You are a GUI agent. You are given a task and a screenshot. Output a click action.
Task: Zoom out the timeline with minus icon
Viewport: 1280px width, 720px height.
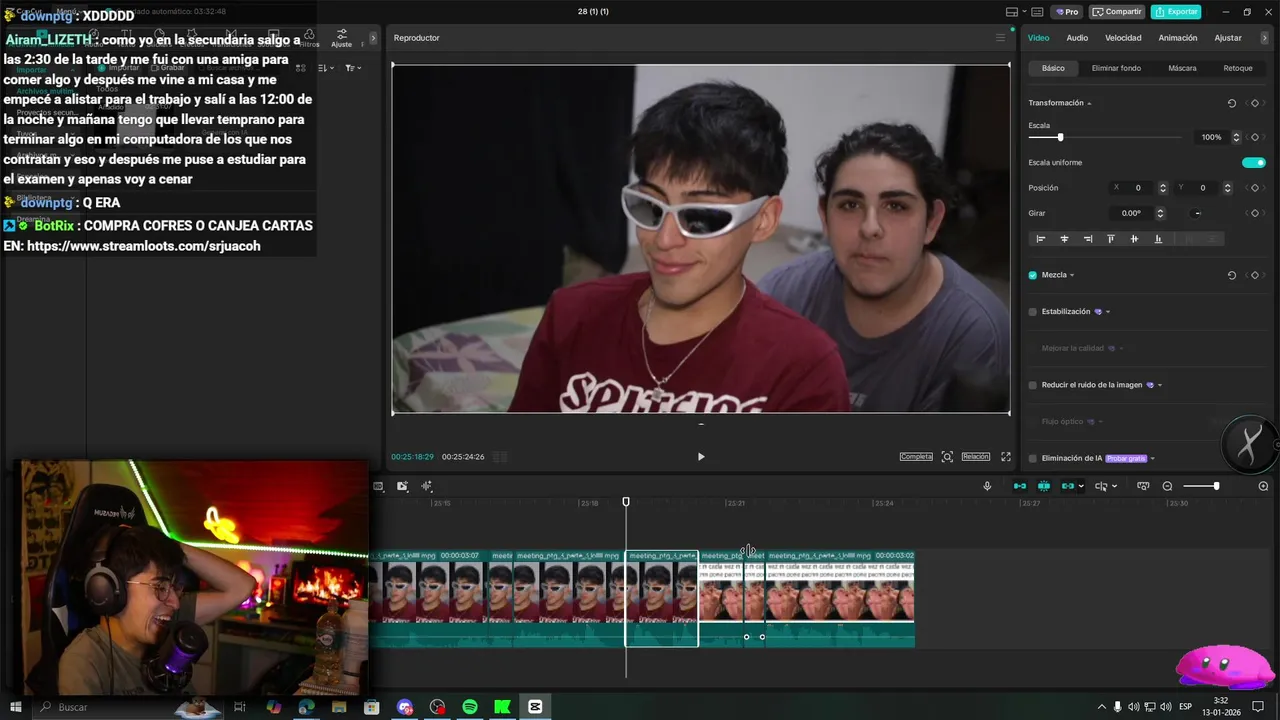coord(1167,486)
